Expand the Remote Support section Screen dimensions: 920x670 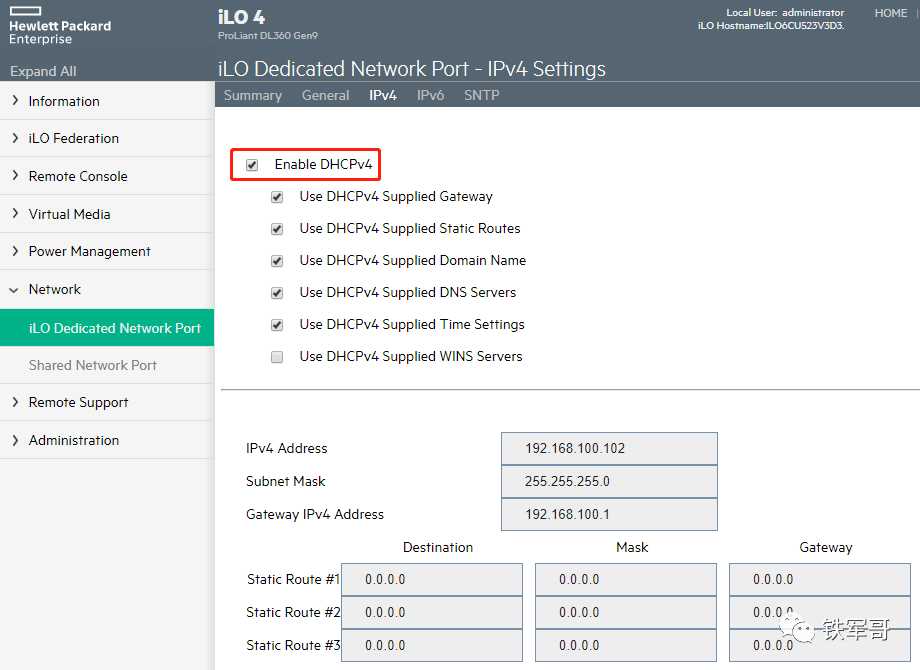pos(15,402)
